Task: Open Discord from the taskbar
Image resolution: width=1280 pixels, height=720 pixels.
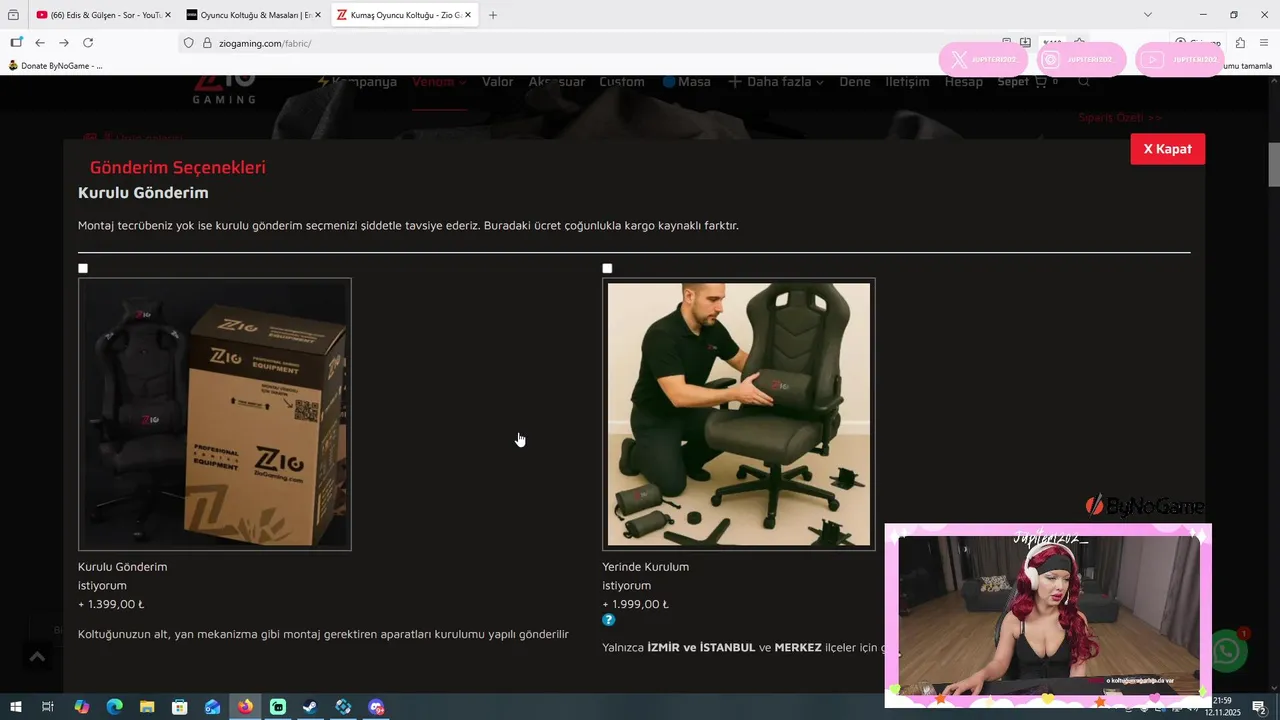Action: pyautogui.click(x=376, y=707)
